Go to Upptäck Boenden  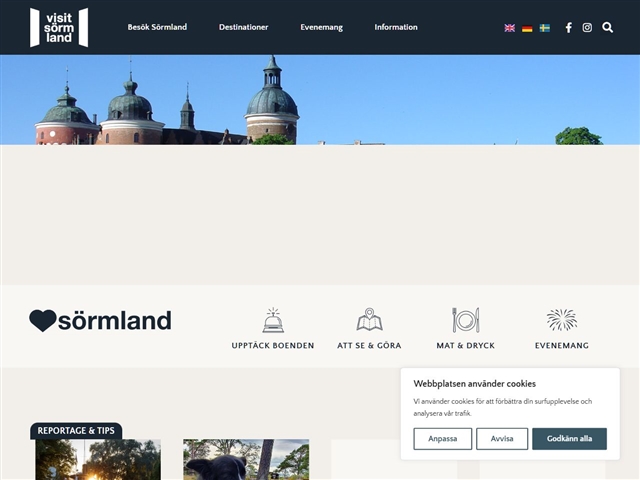[x=273, y=345]
